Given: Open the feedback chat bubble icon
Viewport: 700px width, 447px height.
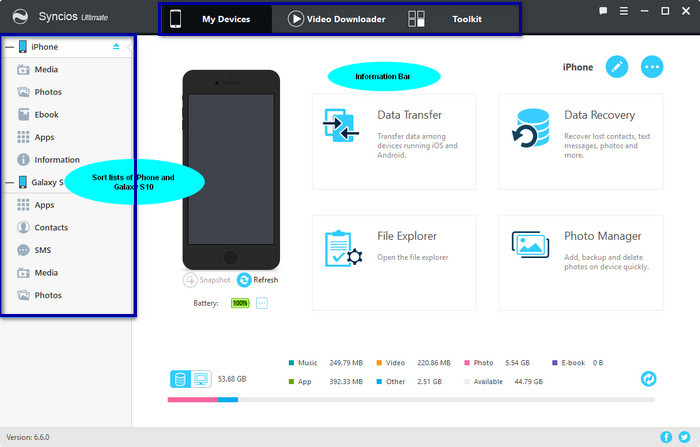Looking at the screenshot, I should click(x=603, y=11).
